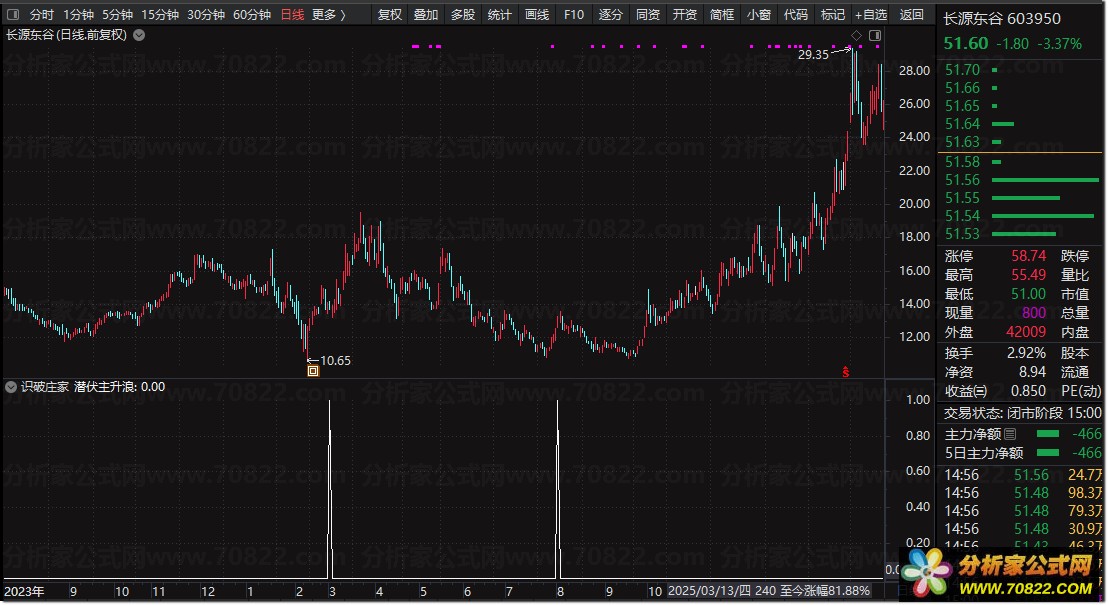The width and height of the screenshot is (1109, 605).
Task: Open the F10 company info
Action: coord(573,15)
